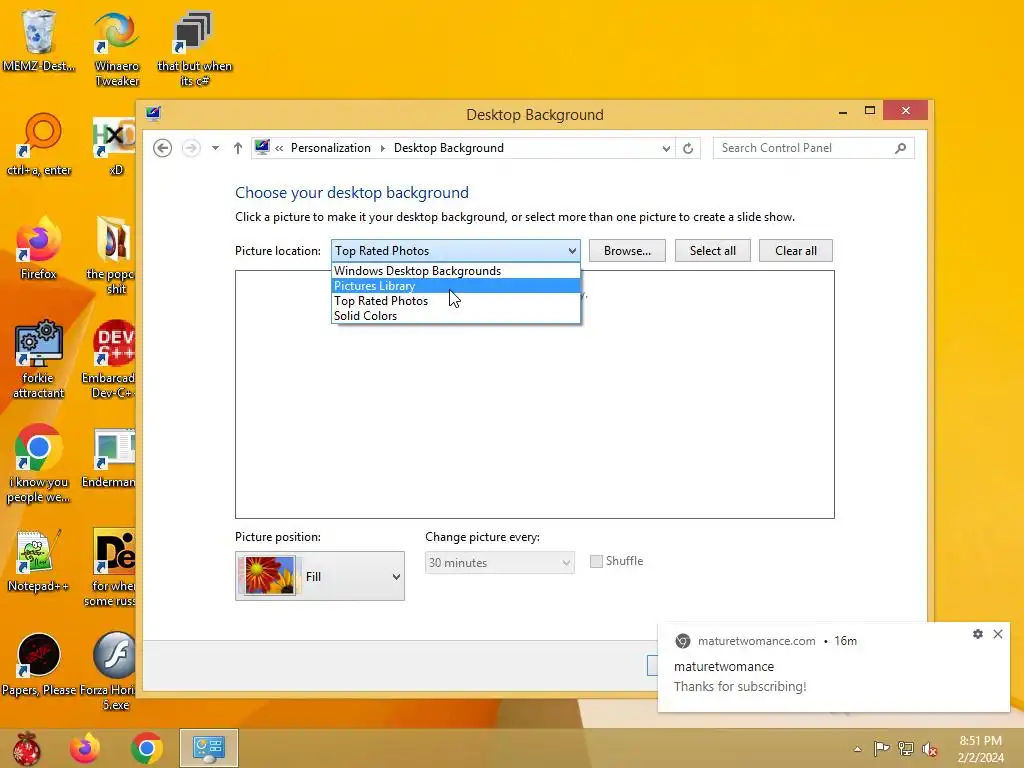Open Chrome from the taskbar
The image size is (1024, 768).
(x=146, y=748)
